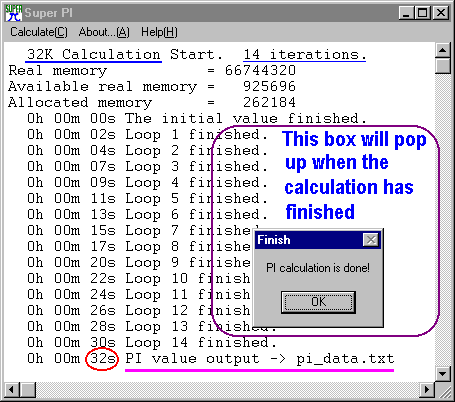The image size is (455, 402).
Task: Click the '32s' time value
Action: (103, 359)
